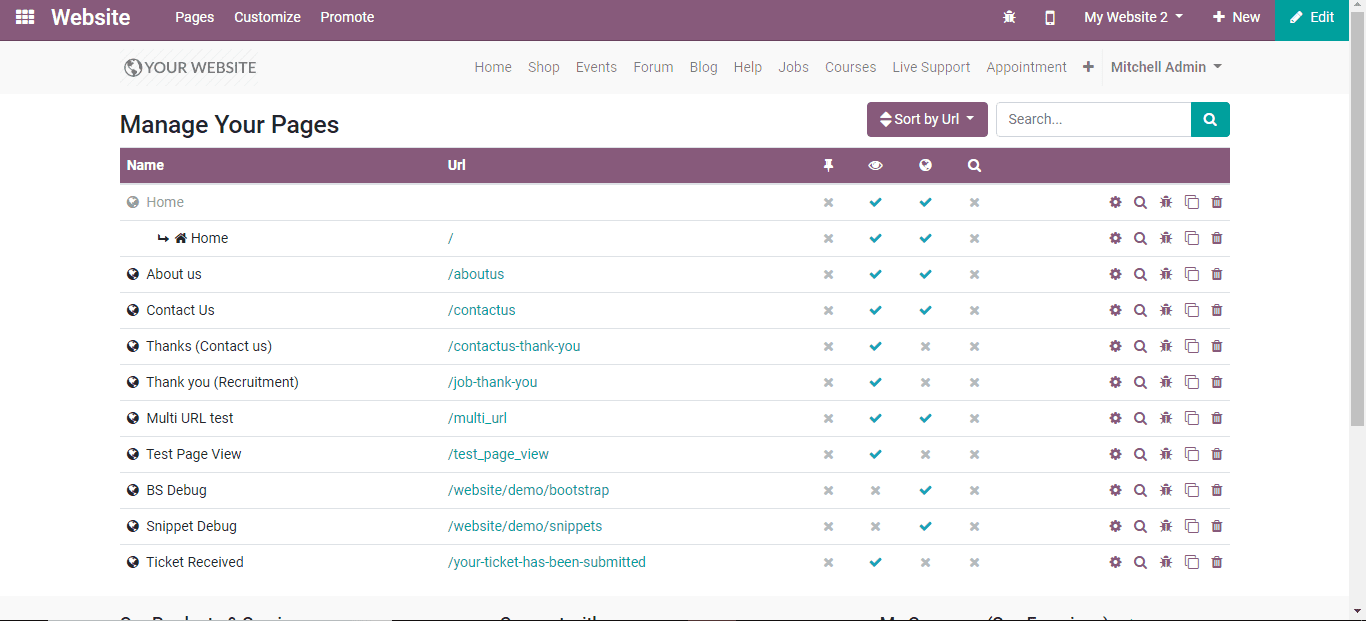This screenshot has height=621, width=1366.
Task: Toggle pin status for Multi URL test
Action: point(828,418)
